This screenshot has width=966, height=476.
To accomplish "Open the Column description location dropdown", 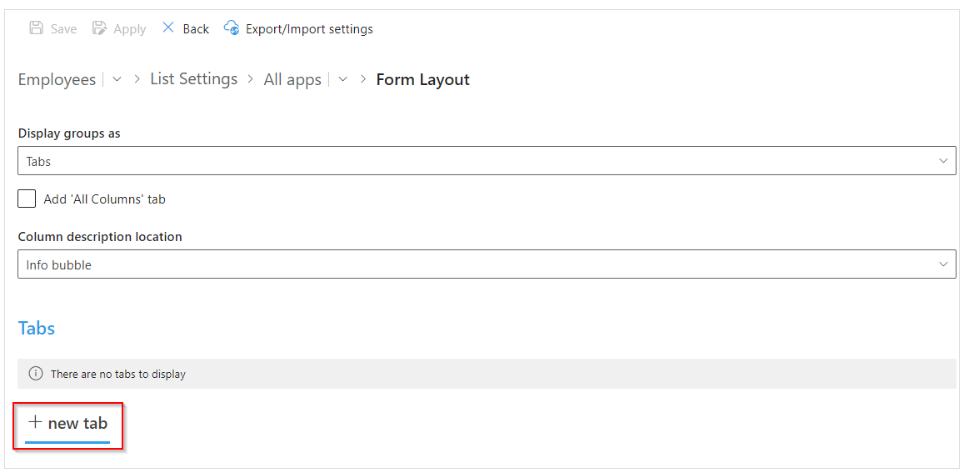I will pos(487,264).
